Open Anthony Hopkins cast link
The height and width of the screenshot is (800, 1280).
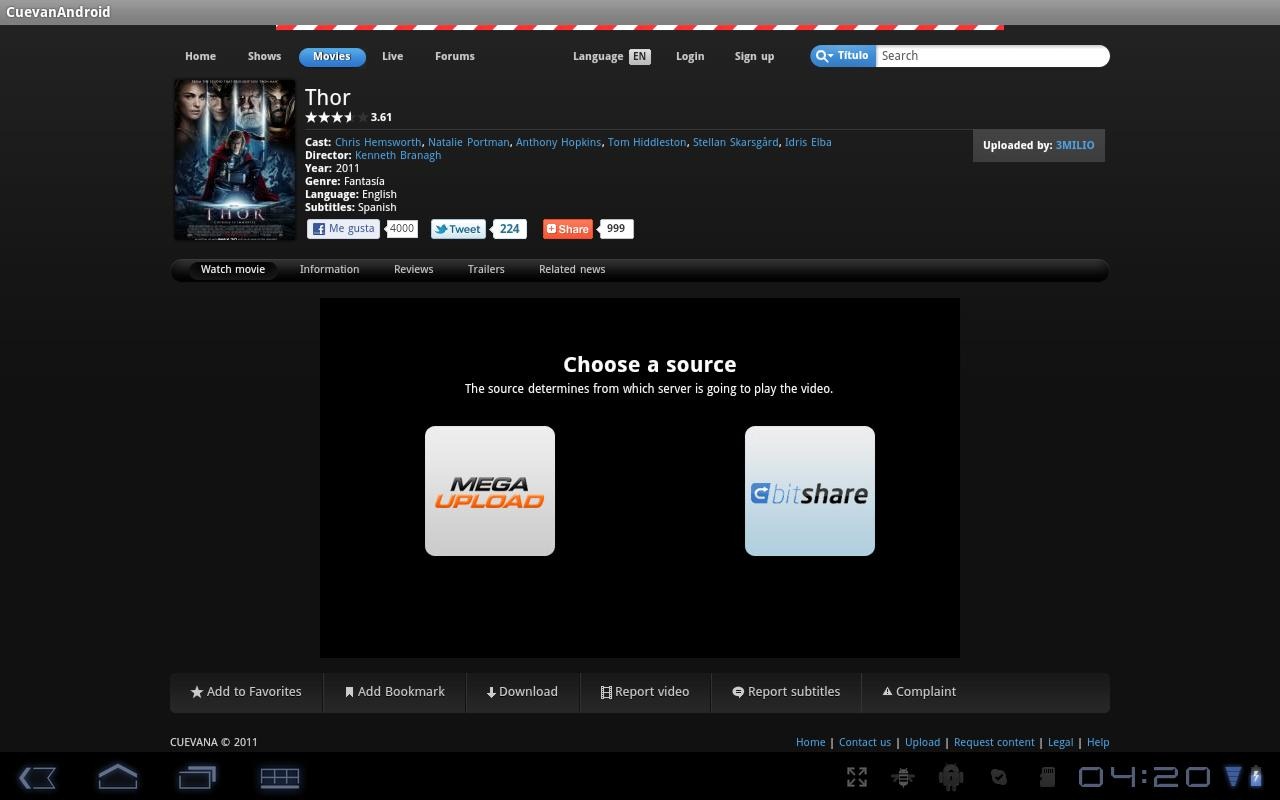point(559,142)
